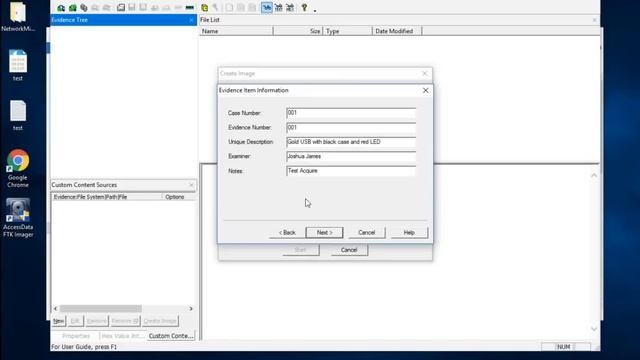This screenshot has width=640, height=360.
Task: Click the greyed Start button in Create Image
Action: pos(300,250)
